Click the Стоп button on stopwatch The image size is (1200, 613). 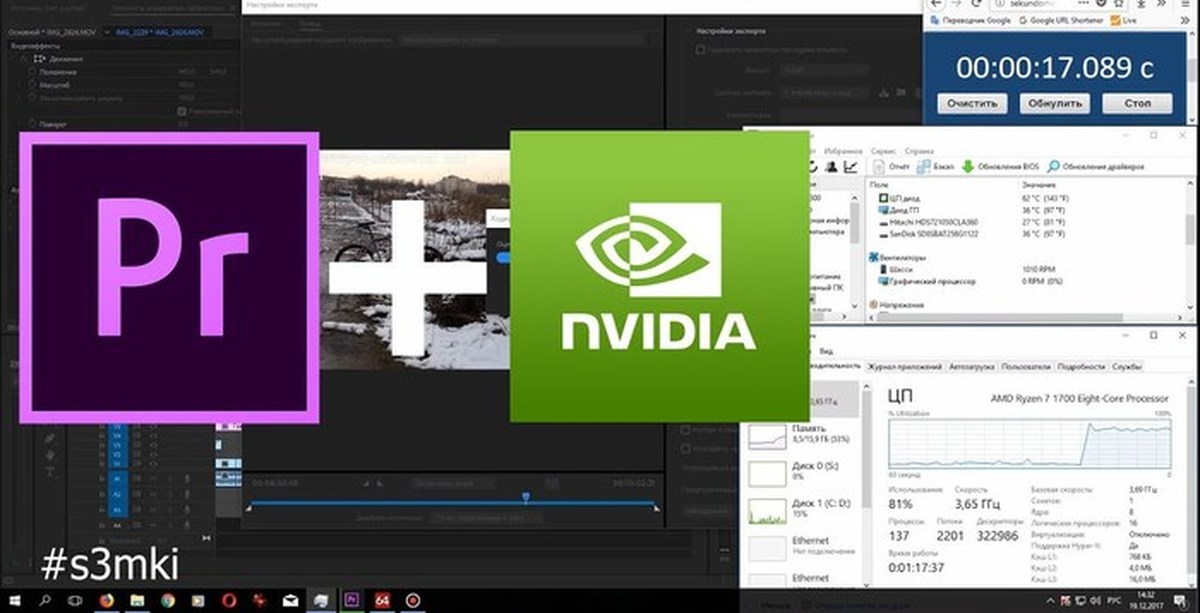tap(1137, 103)
